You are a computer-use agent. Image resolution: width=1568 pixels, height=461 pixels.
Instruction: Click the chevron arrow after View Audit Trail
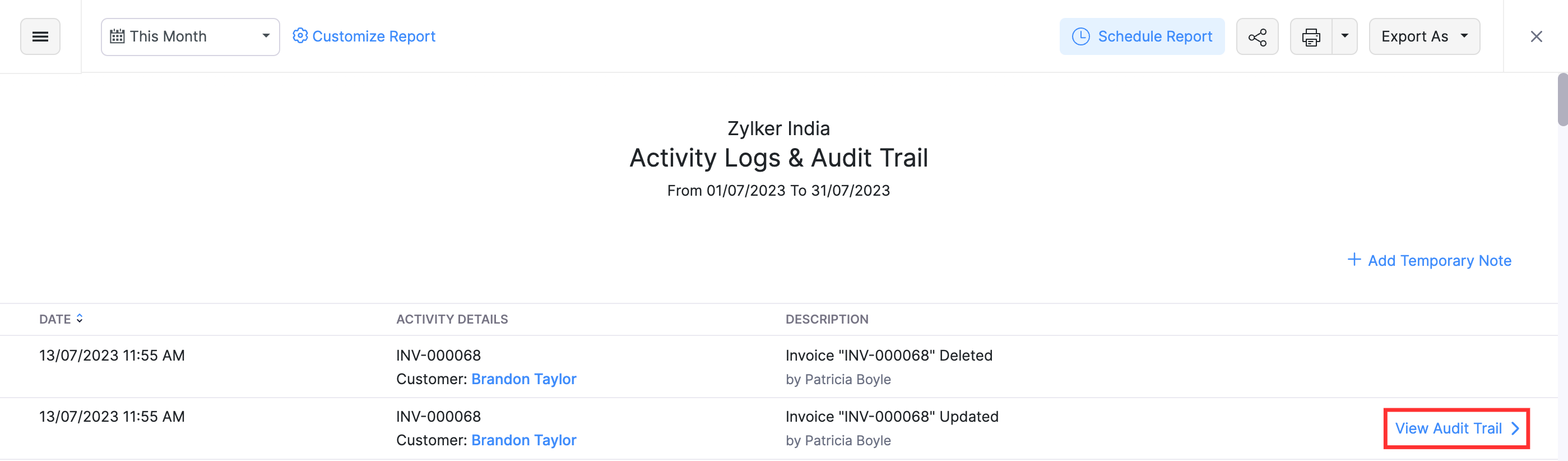(x=1514, y=428)
